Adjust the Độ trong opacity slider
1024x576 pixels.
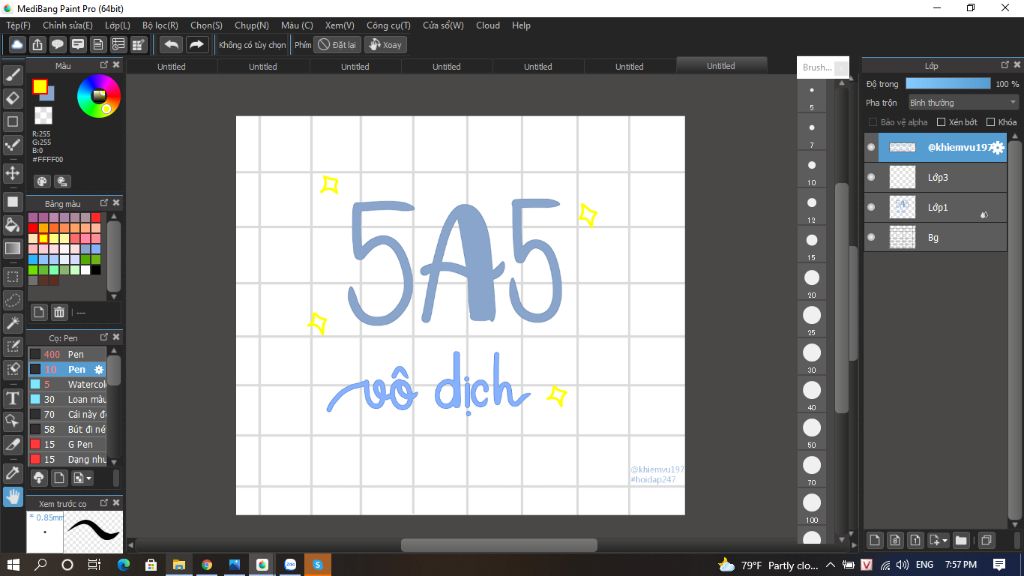(x=948, y=84)
